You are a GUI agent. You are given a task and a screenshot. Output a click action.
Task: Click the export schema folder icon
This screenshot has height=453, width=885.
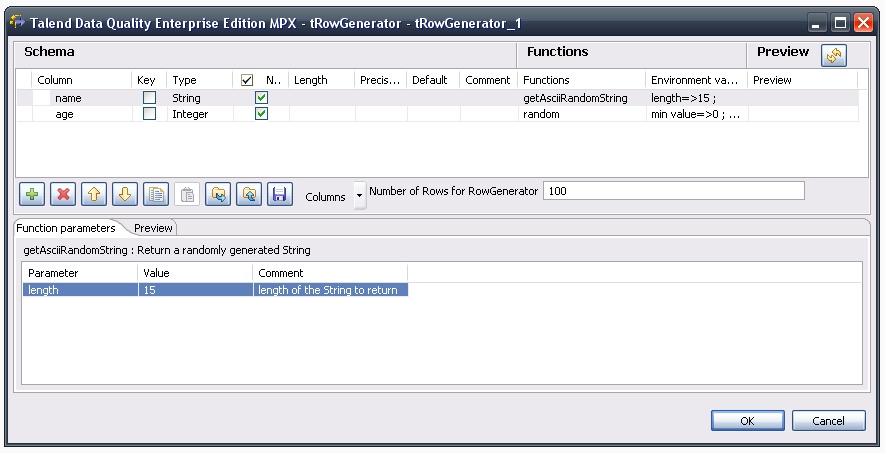[x=249, y=194]
